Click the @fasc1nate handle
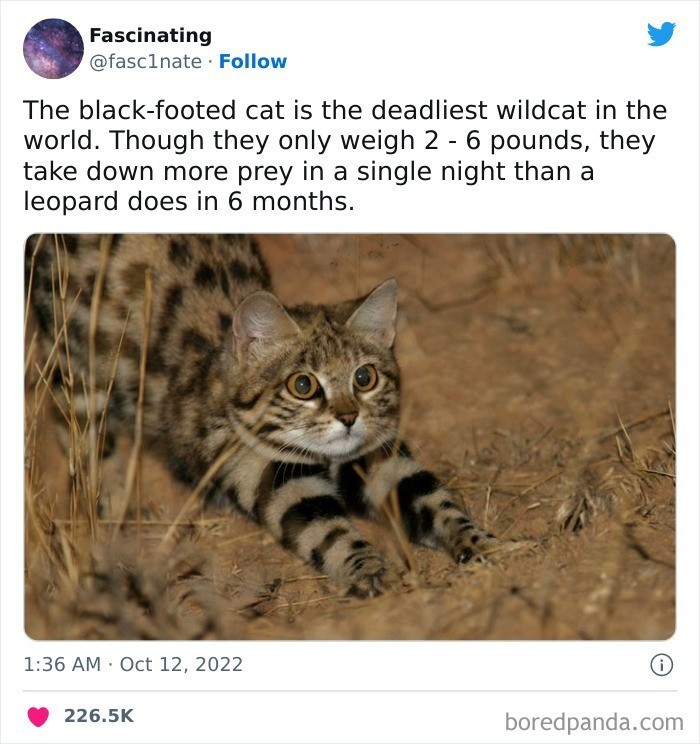Screen dimensions: 700x744 click(x=145, y=62)
